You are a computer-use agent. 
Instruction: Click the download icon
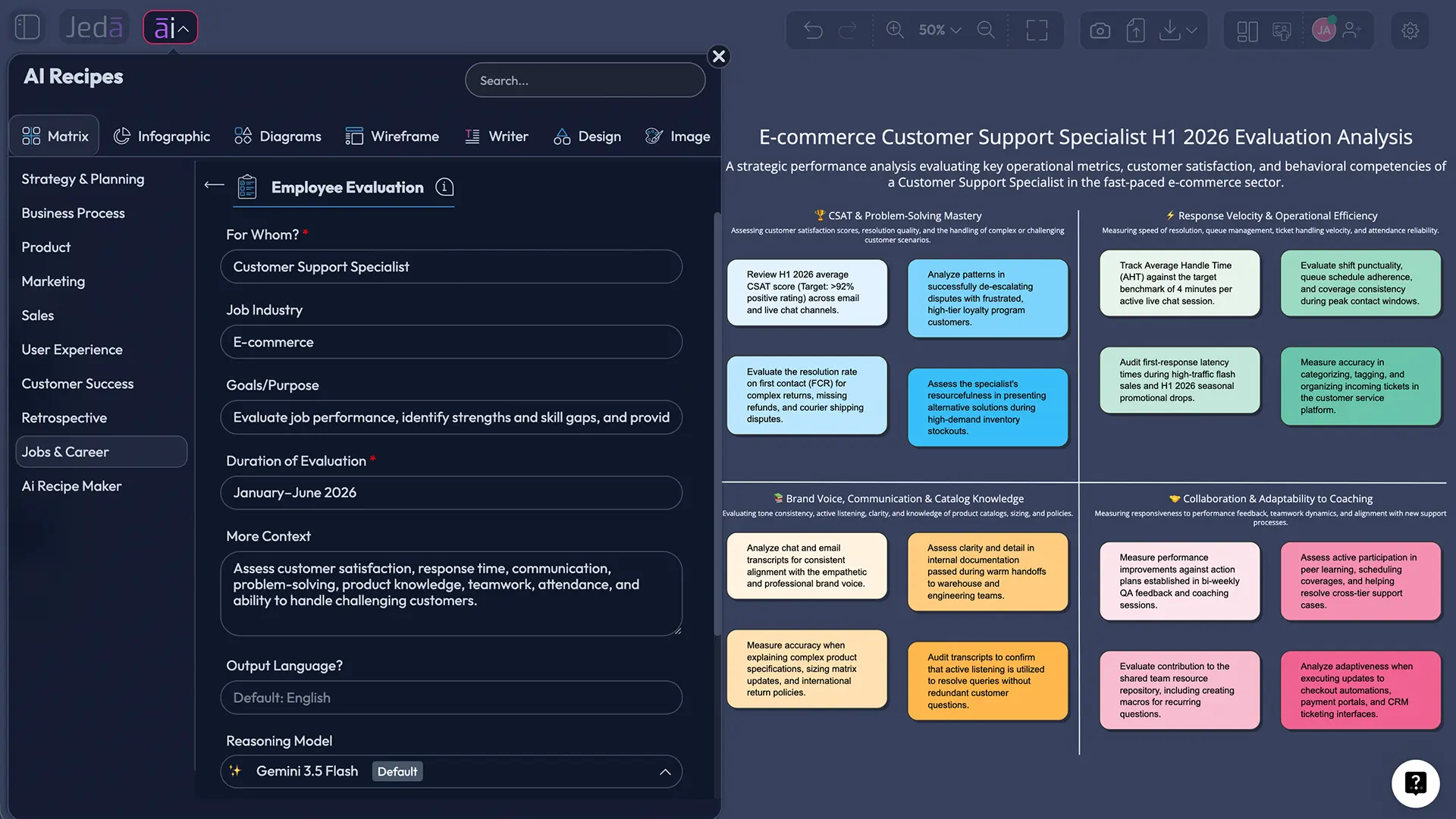pos(1170,30)
